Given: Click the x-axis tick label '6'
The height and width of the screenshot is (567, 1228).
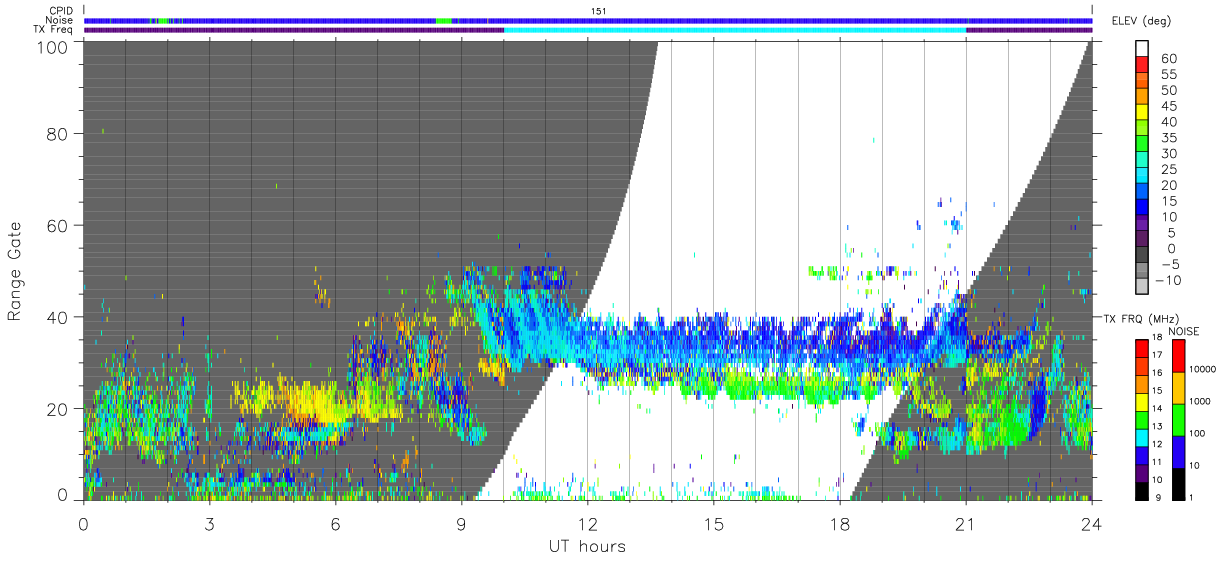Looking at the screenshot, I should click(335, 523).
